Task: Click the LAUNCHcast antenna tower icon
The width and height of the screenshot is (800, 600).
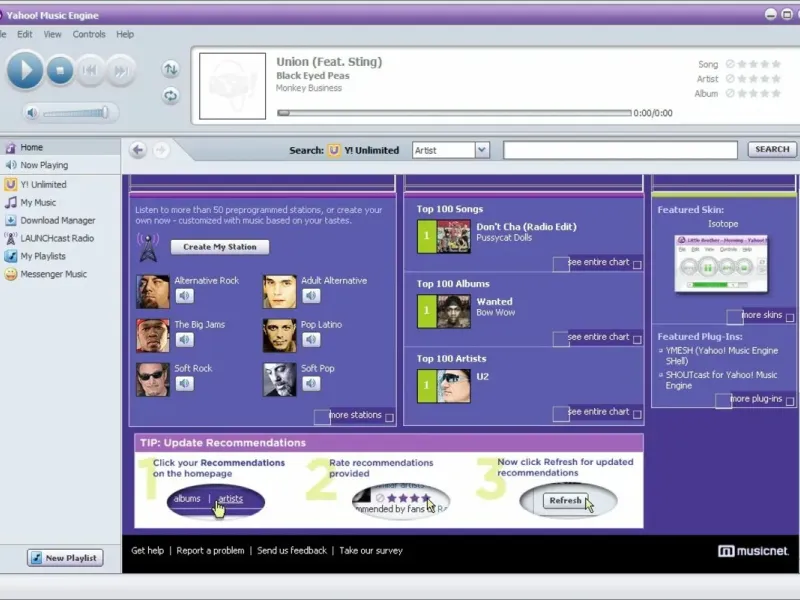Action: (148, 248)
